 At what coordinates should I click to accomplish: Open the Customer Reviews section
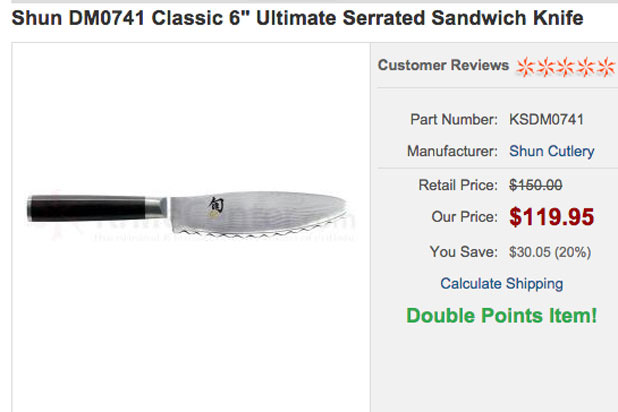[443, 66]
